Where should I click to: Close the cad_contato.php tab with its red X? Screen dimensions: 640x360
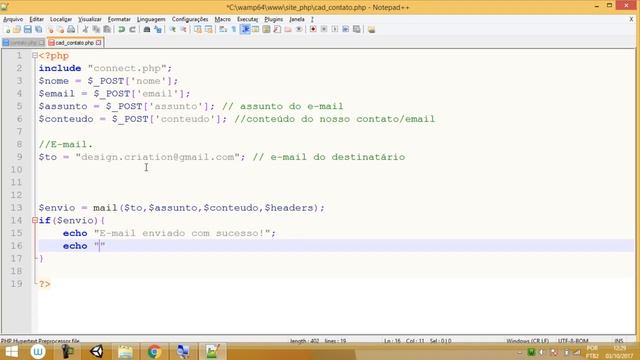tap(99, 42)
